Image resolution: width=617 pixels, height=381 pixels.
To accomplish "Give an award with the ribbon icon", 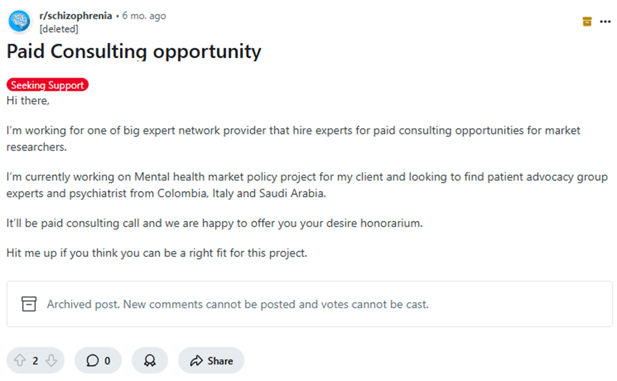I will pos(150,360).
